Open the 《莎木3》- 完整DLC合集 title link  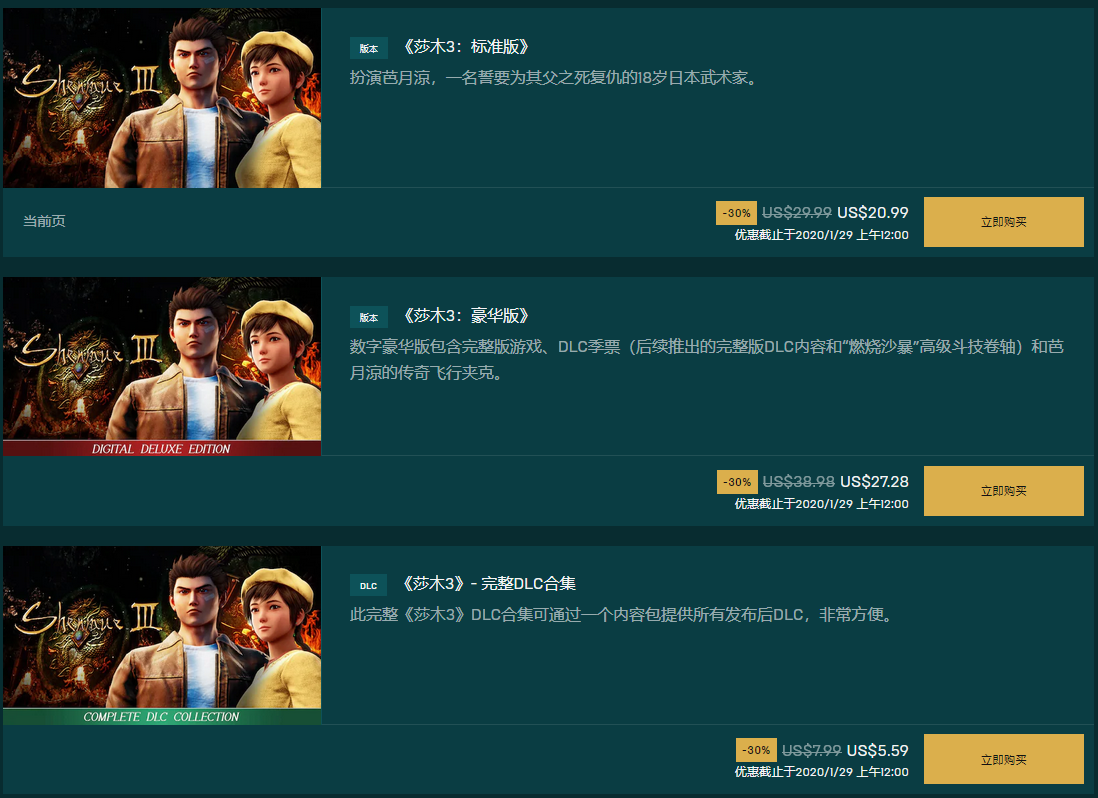point(489,583)
